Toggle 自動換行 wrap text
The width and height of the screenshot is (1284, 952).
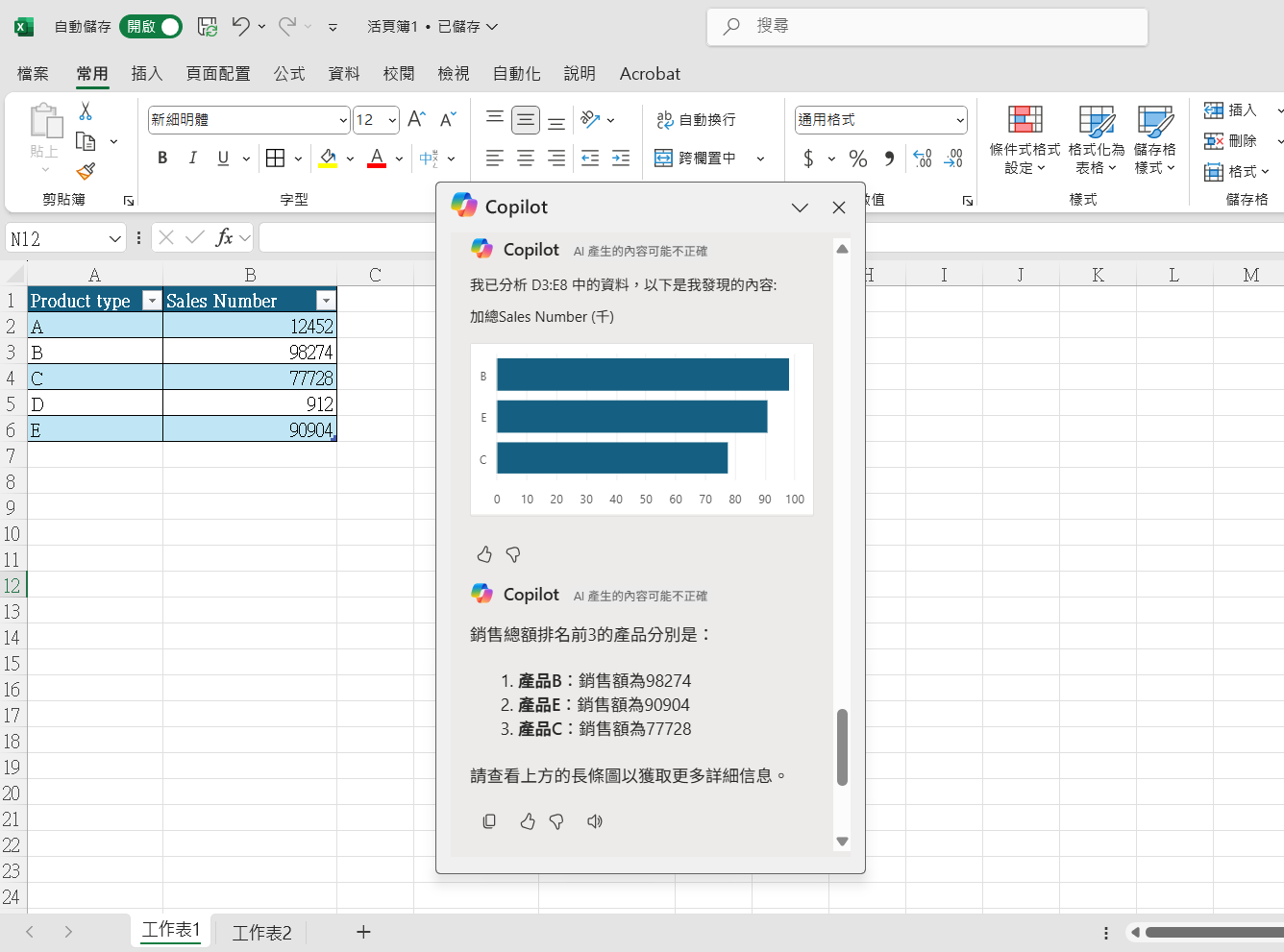pos(696,119)
